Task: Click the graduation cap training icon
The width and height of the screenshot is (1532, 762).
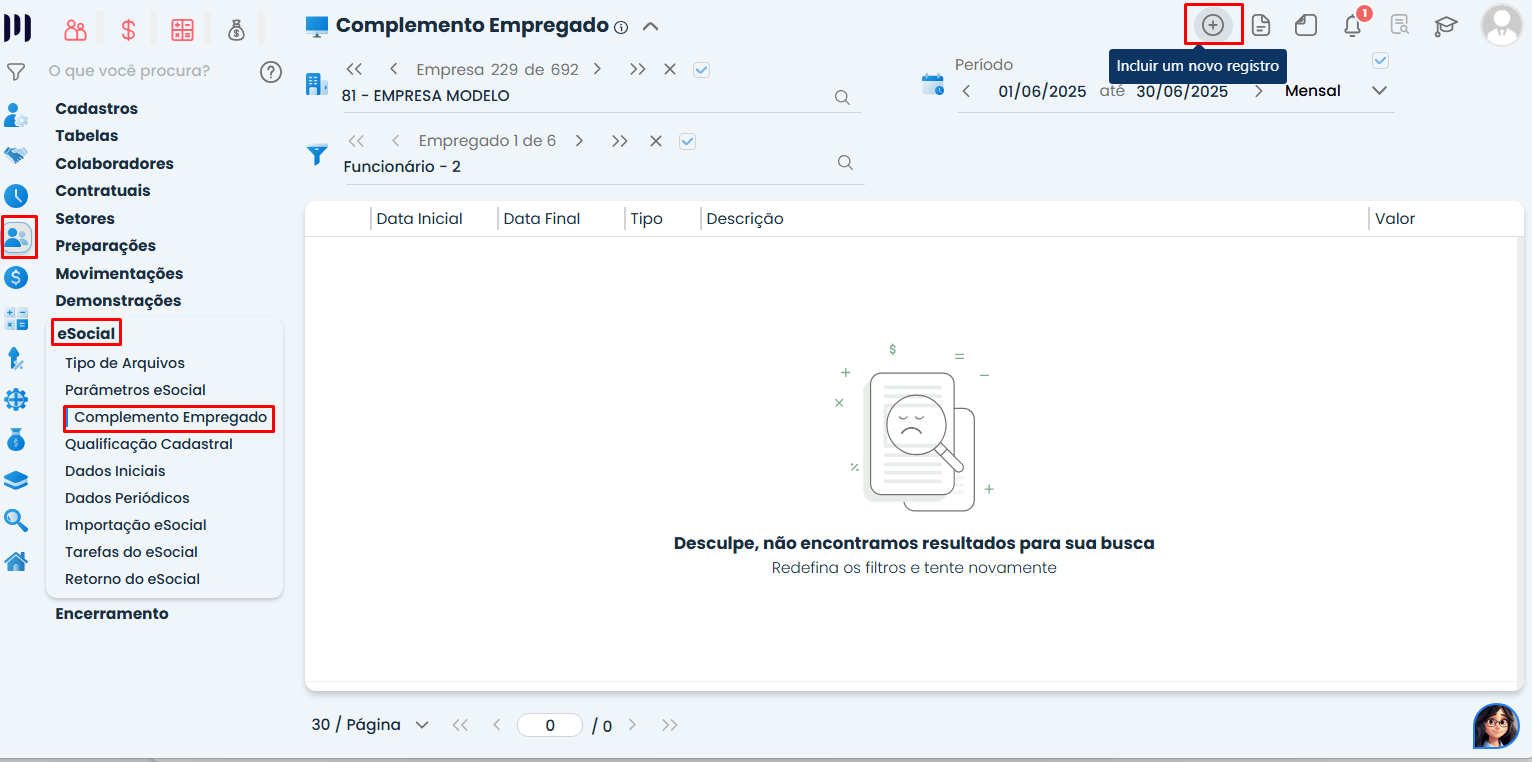Action: pyautogui.click(x=1445, y=26)
